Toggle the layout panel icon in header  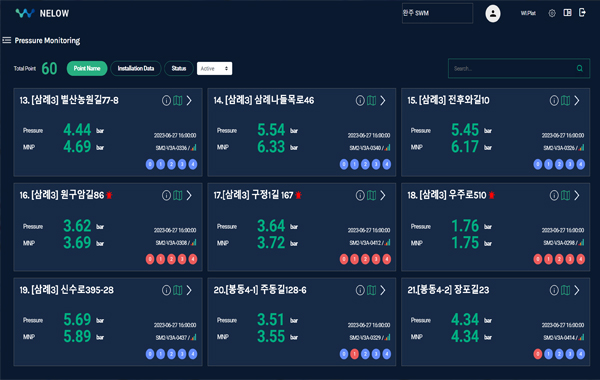(567, 13)
